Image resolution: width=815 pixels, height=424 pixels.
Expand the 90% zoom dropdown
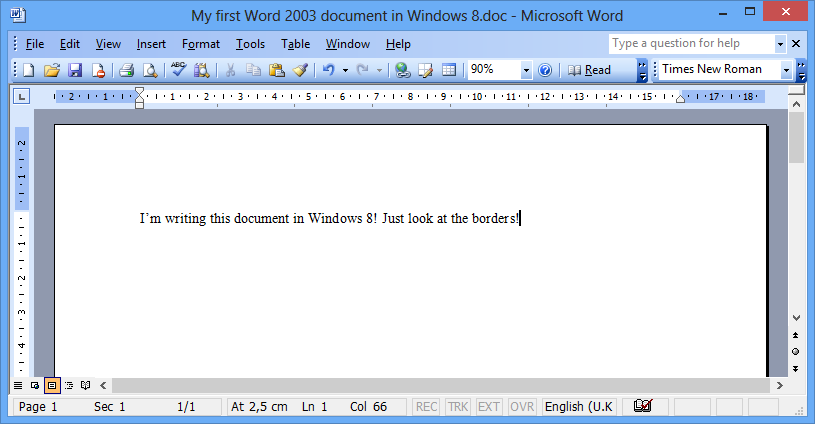527,70
